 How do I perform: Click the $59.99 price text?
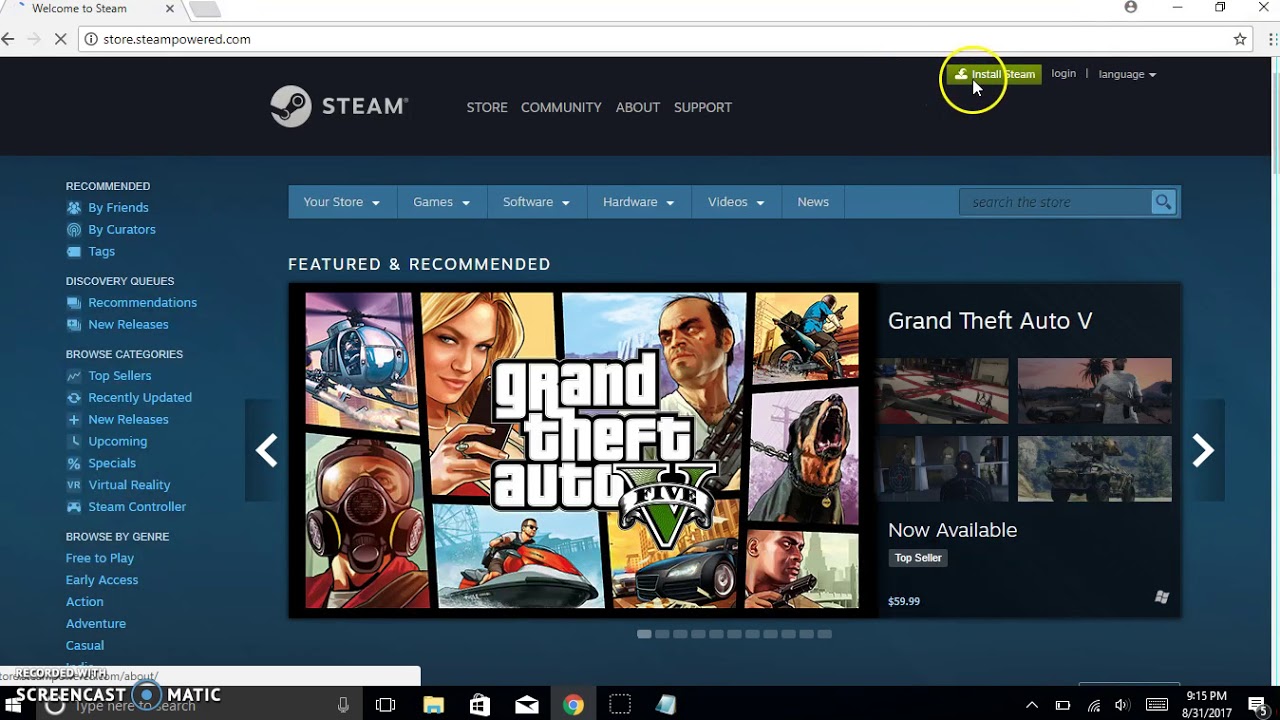[904, 601]
